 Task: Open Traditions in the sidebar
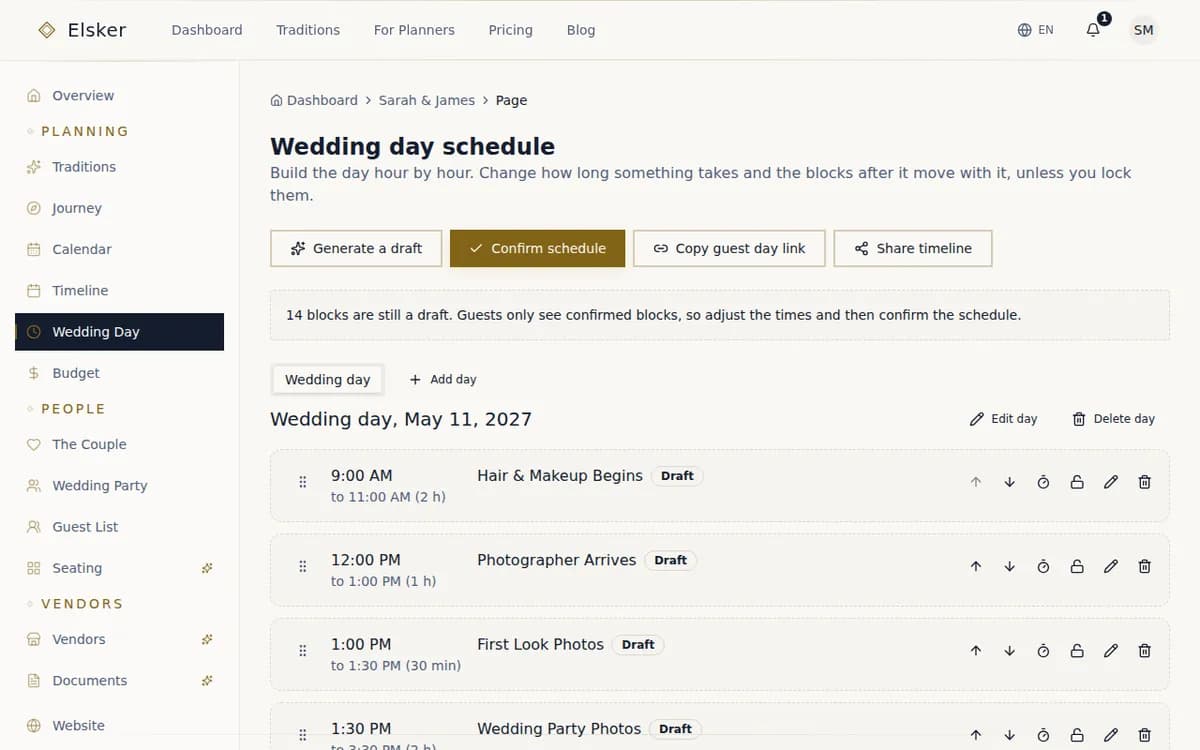(119, 167)
